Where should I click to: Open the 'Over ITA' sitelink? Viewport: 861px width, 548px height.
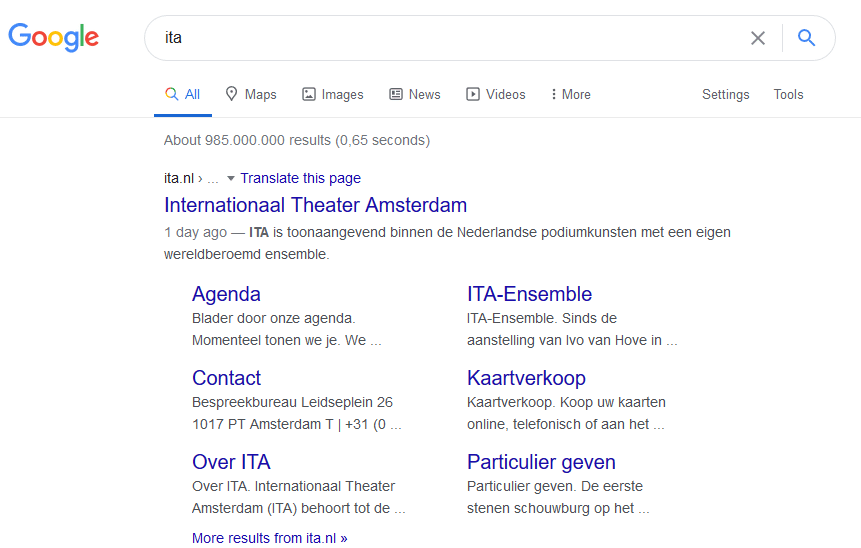coord(231,462)
